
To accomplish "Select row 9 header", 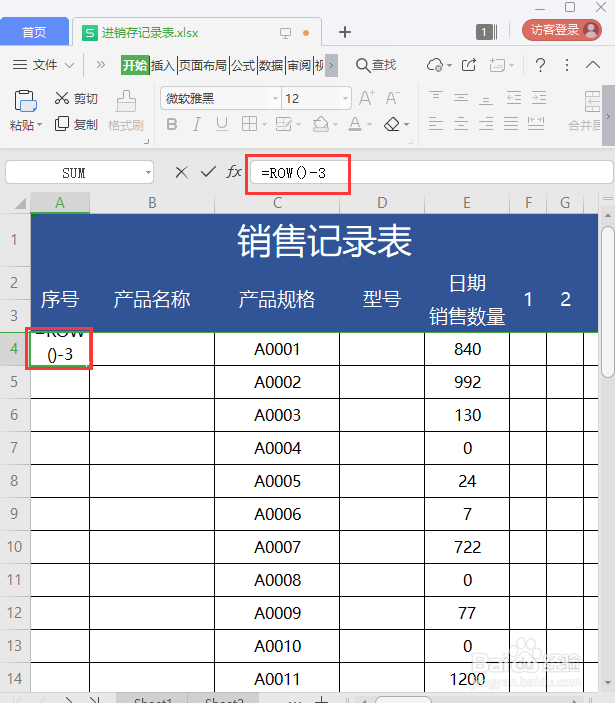I will click(x=14, y=514).
